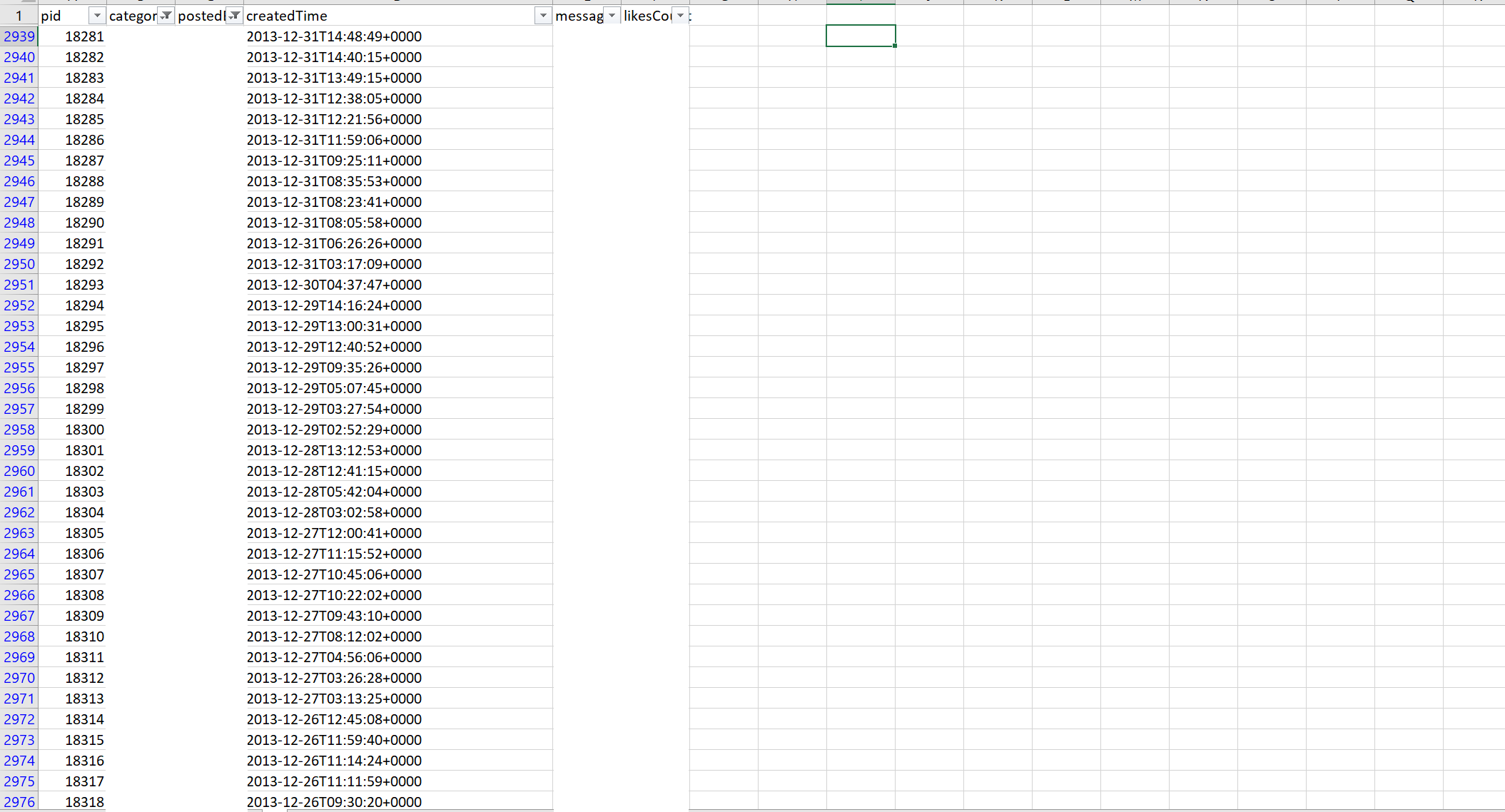Select row header 2976
The width and height of the screenshot is (1505, 812).
point(19,802)
